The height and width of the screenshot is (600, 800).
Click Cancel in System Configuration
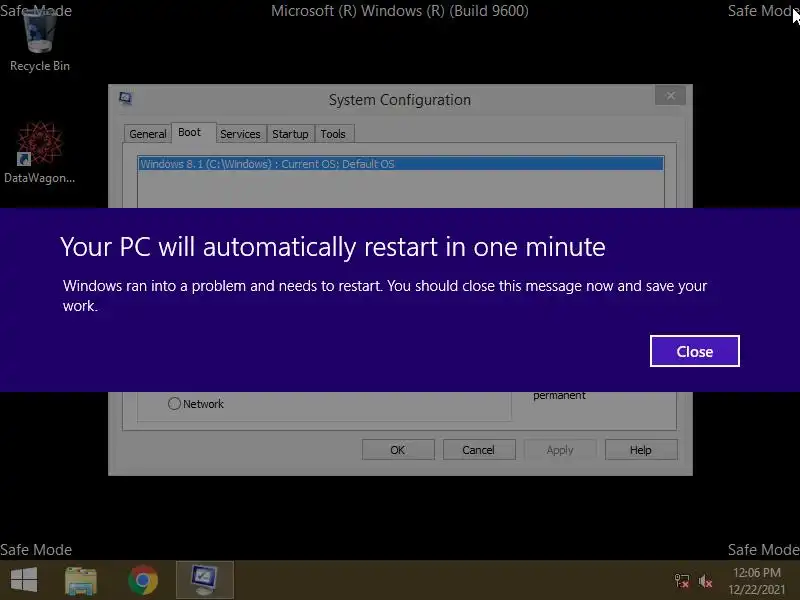[479, 450]
